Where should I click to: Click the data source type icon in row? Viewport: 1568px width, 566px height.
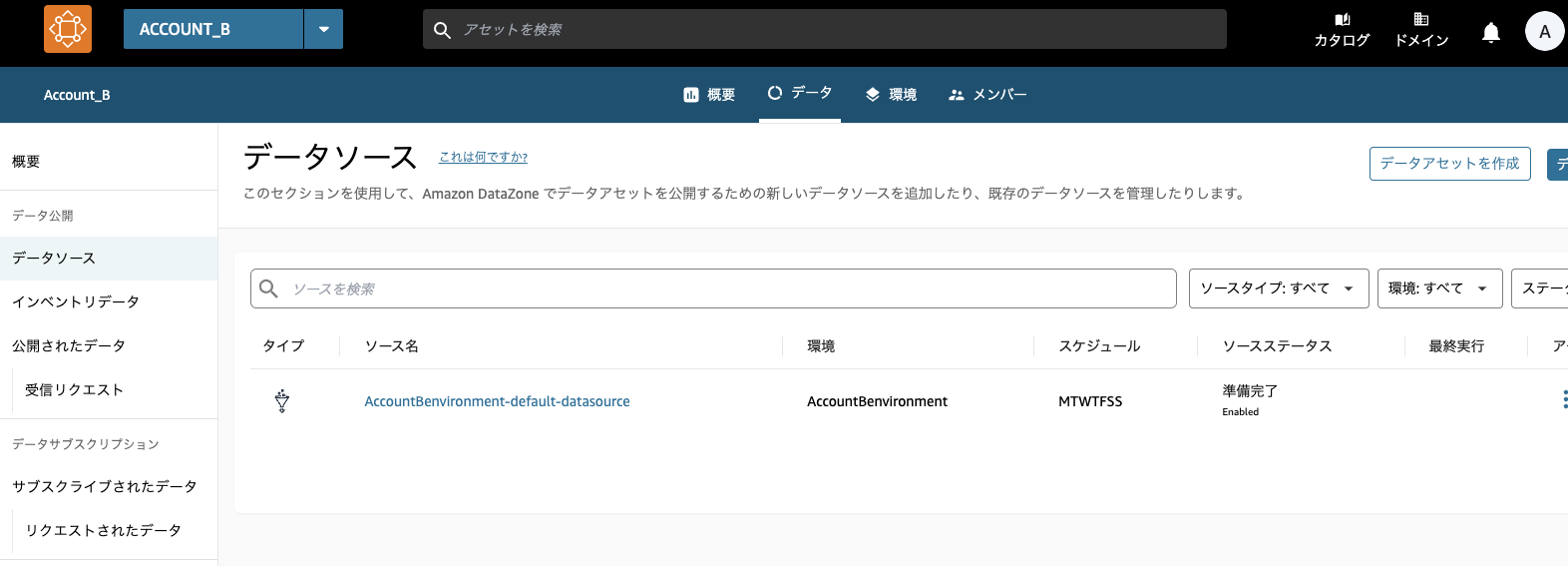coord(282,401)
